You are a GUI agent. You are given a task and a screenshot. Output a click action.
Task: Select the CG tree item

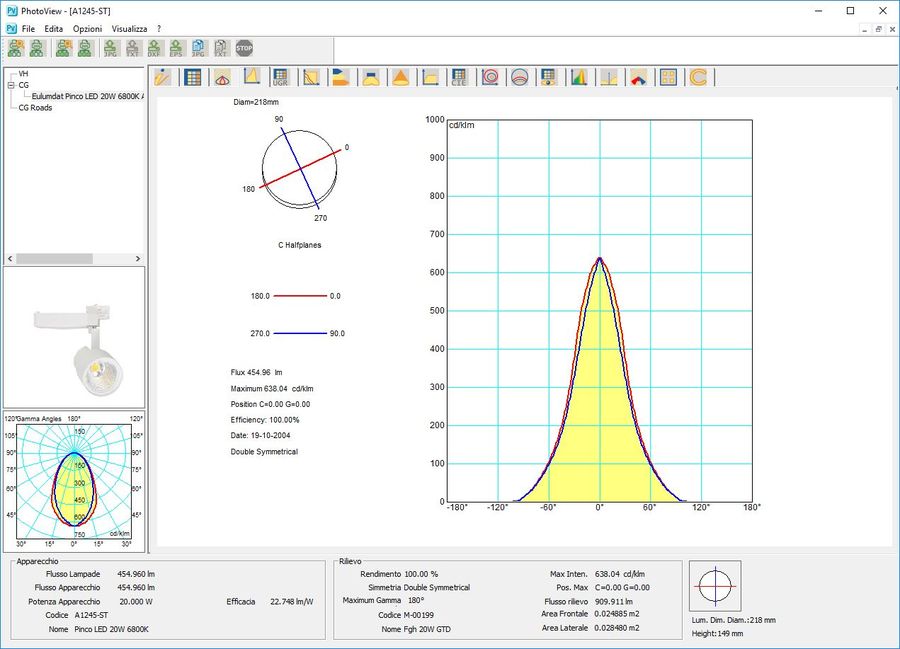coord(24,85)
